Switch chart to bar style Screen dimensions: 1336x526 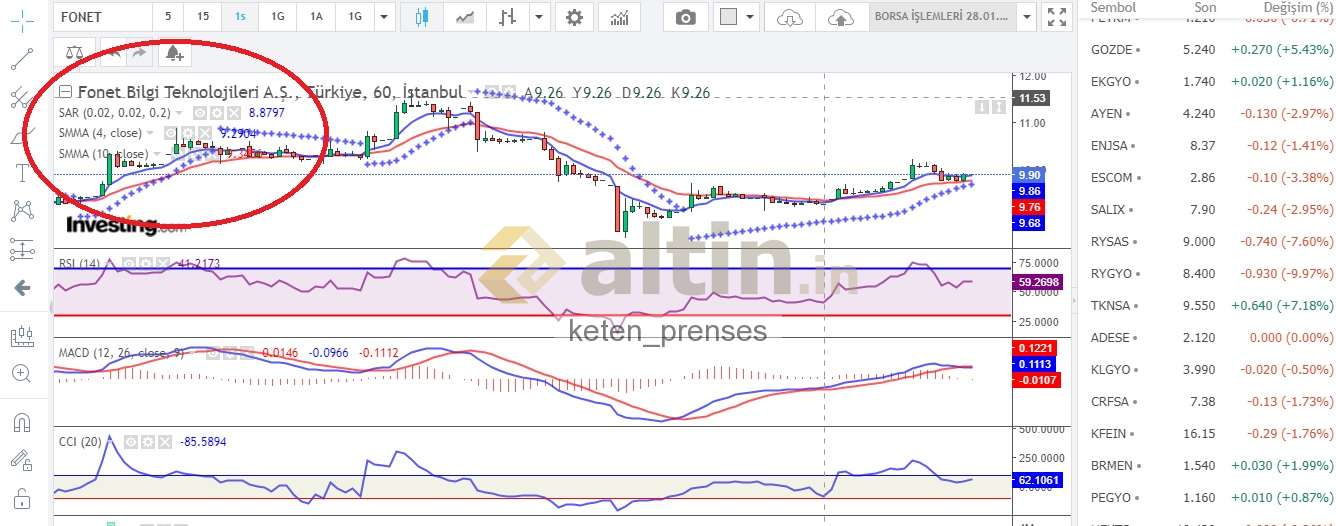pos(509,17)
